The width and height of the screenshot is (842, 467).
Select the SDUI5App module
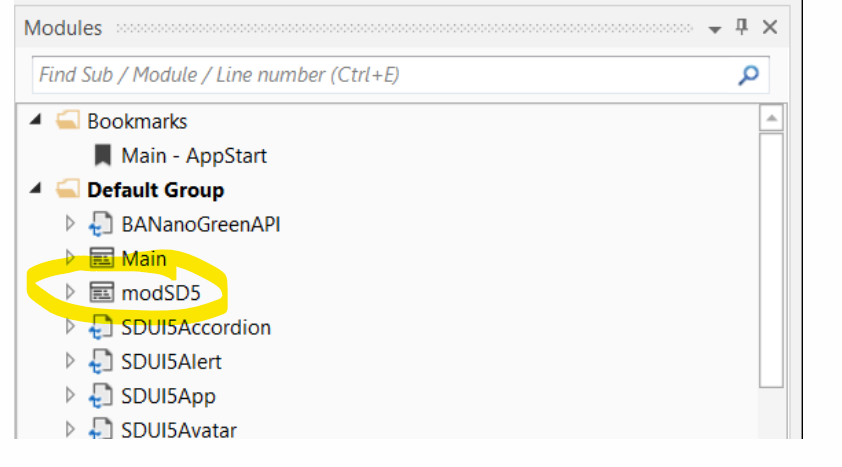point(168,396)
